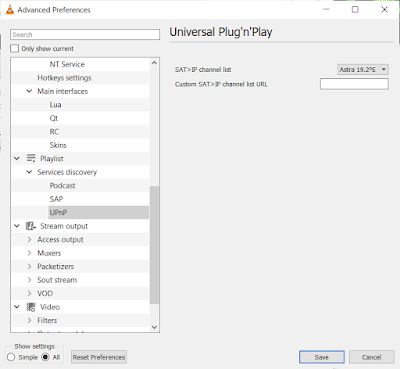Open the SAT>IP channel list dropdown
This screenshot has height=369, width=400.
pos(363,69)
